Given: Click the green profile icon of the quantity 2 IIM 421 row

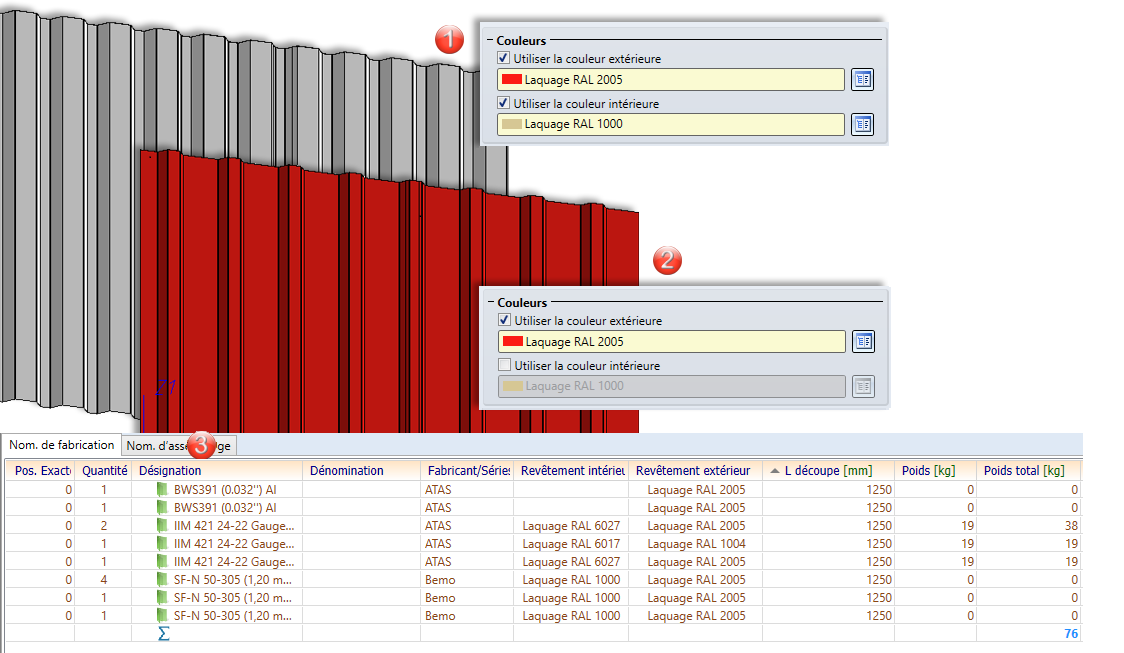Looking at the screenshot, I should (162, 525).
